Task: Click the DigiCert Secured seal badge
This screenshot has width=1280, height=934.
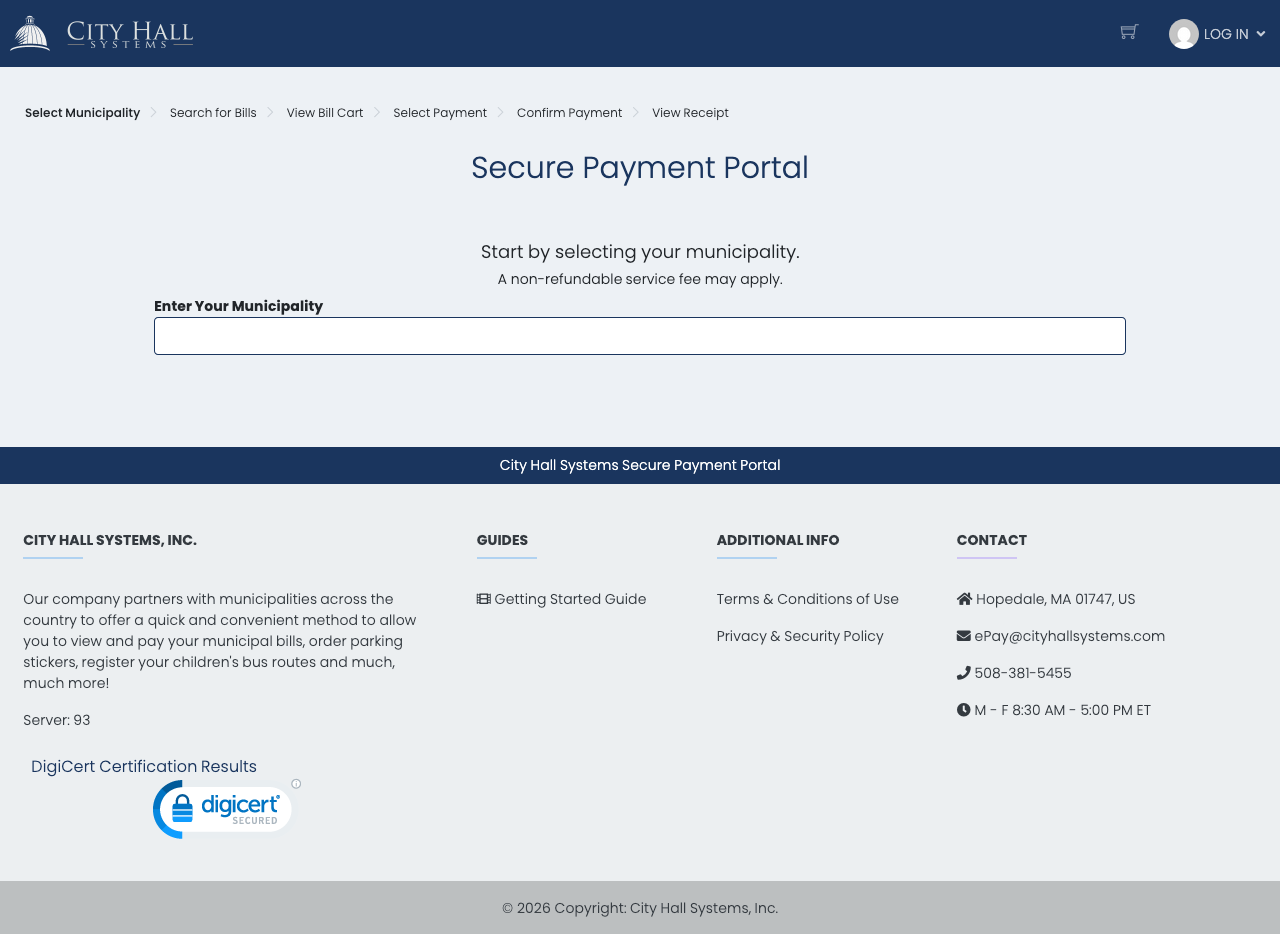Action: point(222,809)
